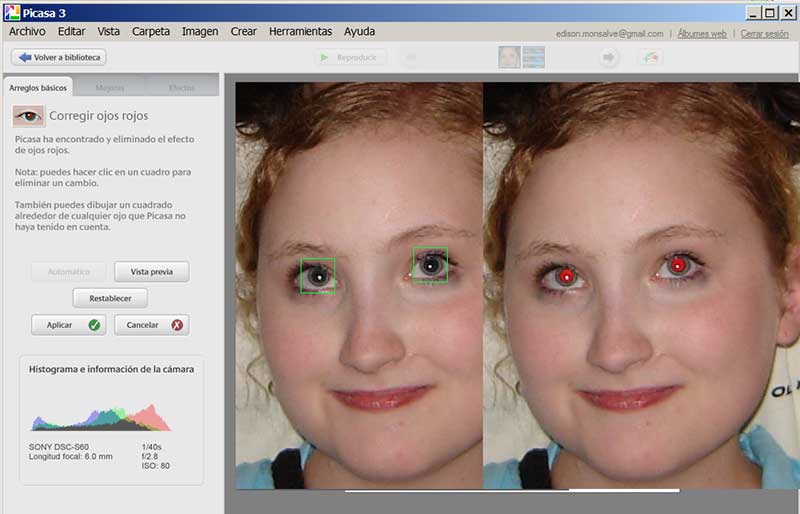This screenshot has height=514, width=800.
Task: Select the second thumbnail in top filmstrip
Action: point(534,57)
